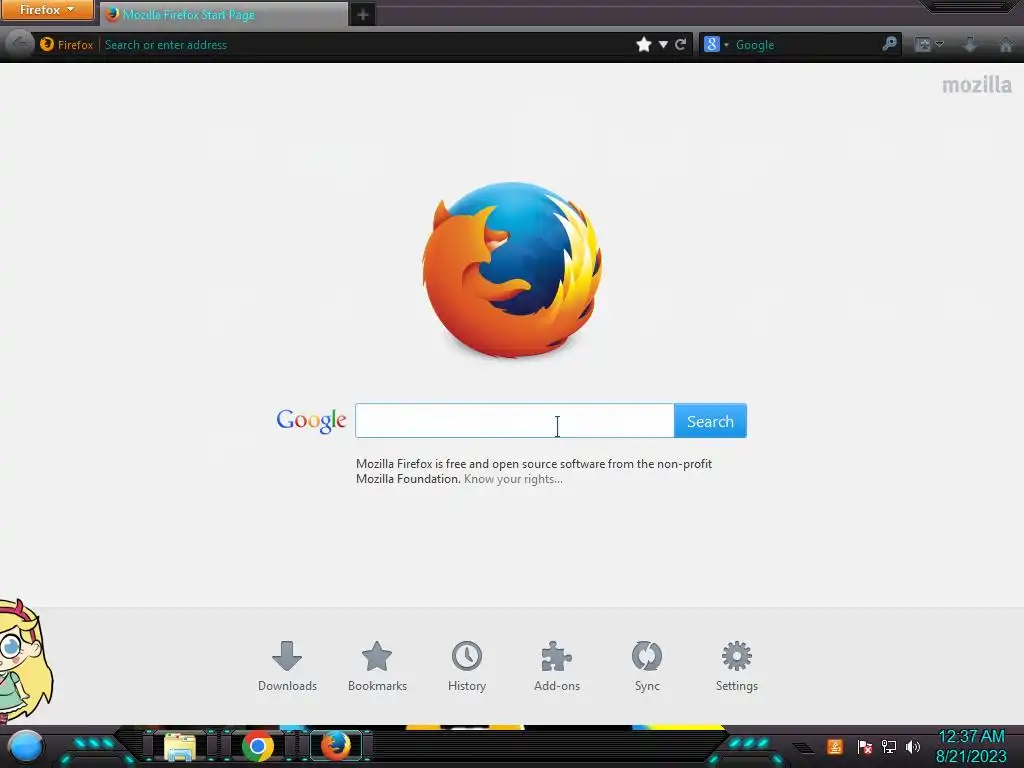Launch Google Chrome from the taskbar

click(x=258, y=746)
